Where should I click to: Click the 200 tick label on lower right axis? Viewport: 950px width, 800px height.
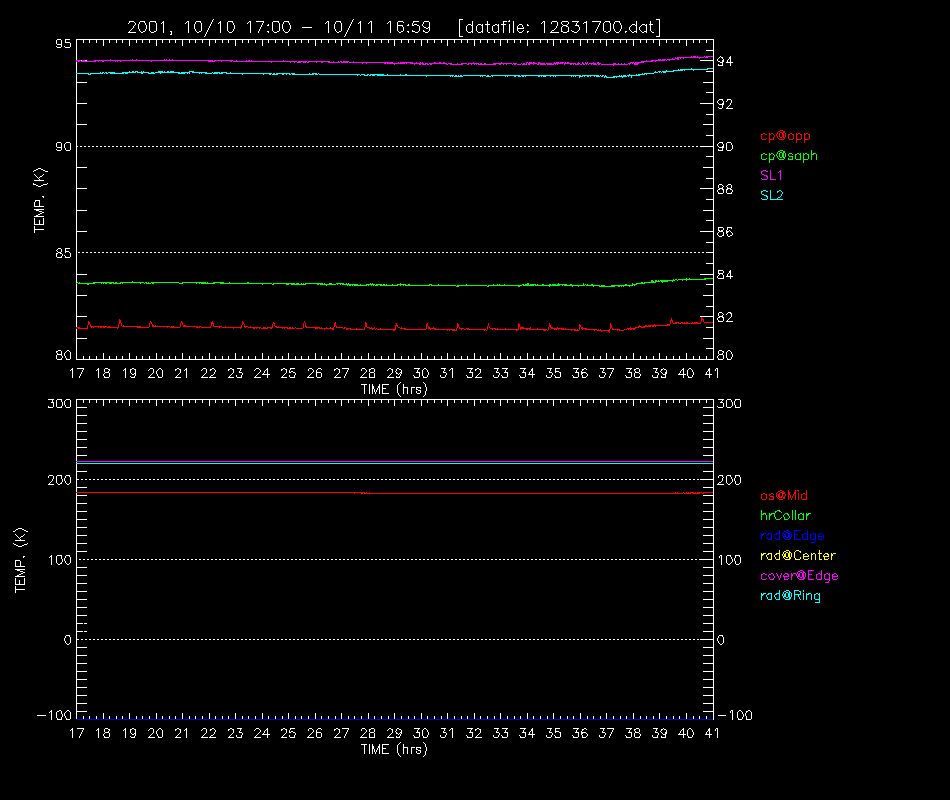[729, 480]
